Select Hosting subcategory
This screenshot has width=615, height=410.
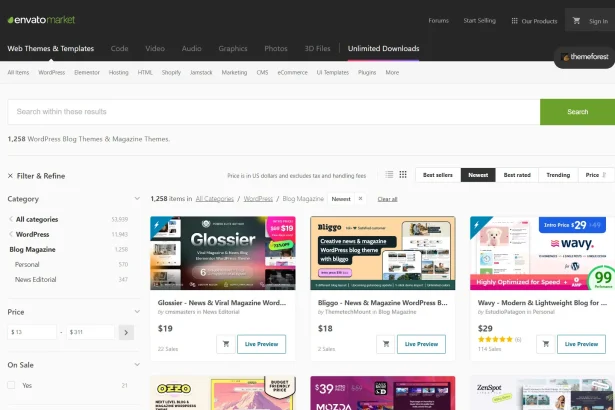tap(118, 73)
